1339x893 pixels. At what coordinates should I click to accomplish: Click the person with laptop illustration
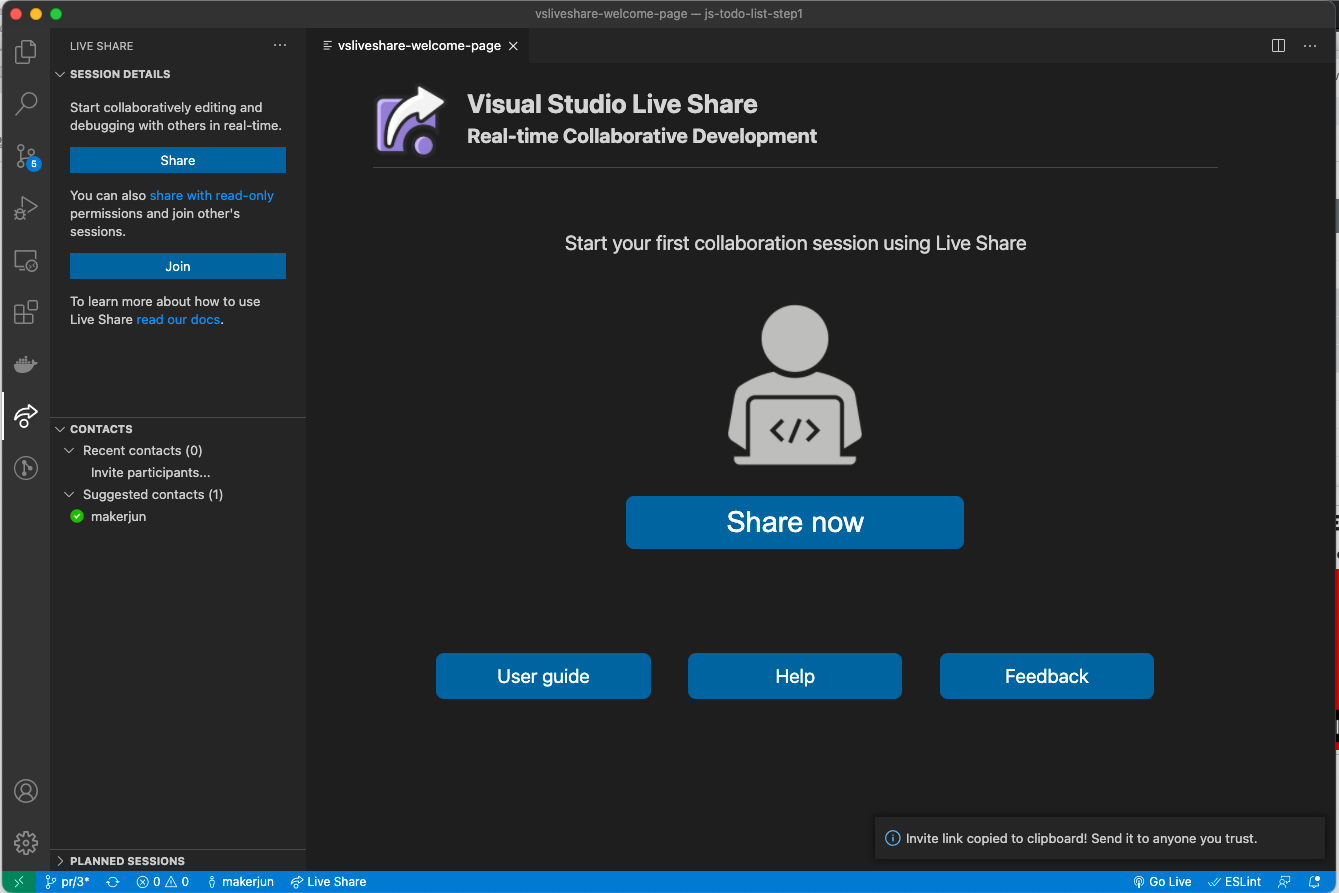point(795,385)
